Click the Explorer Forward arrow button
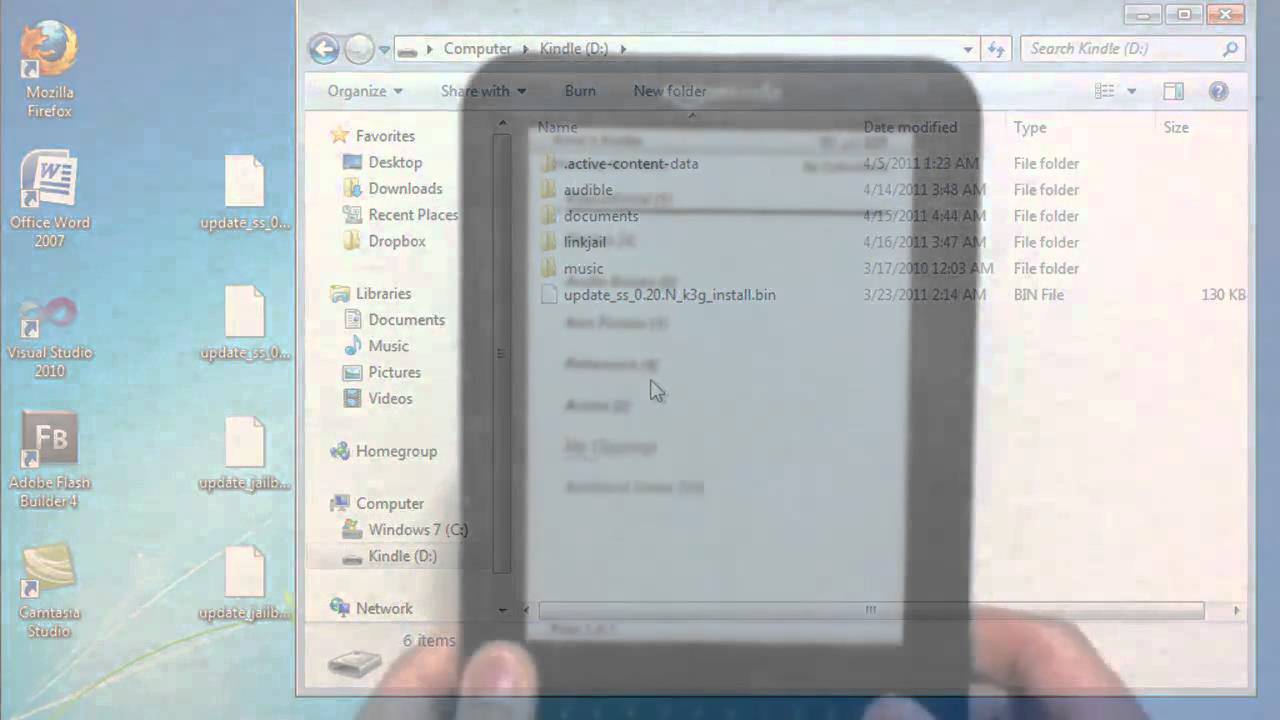1280x720 pixels. tap(359, 48)
